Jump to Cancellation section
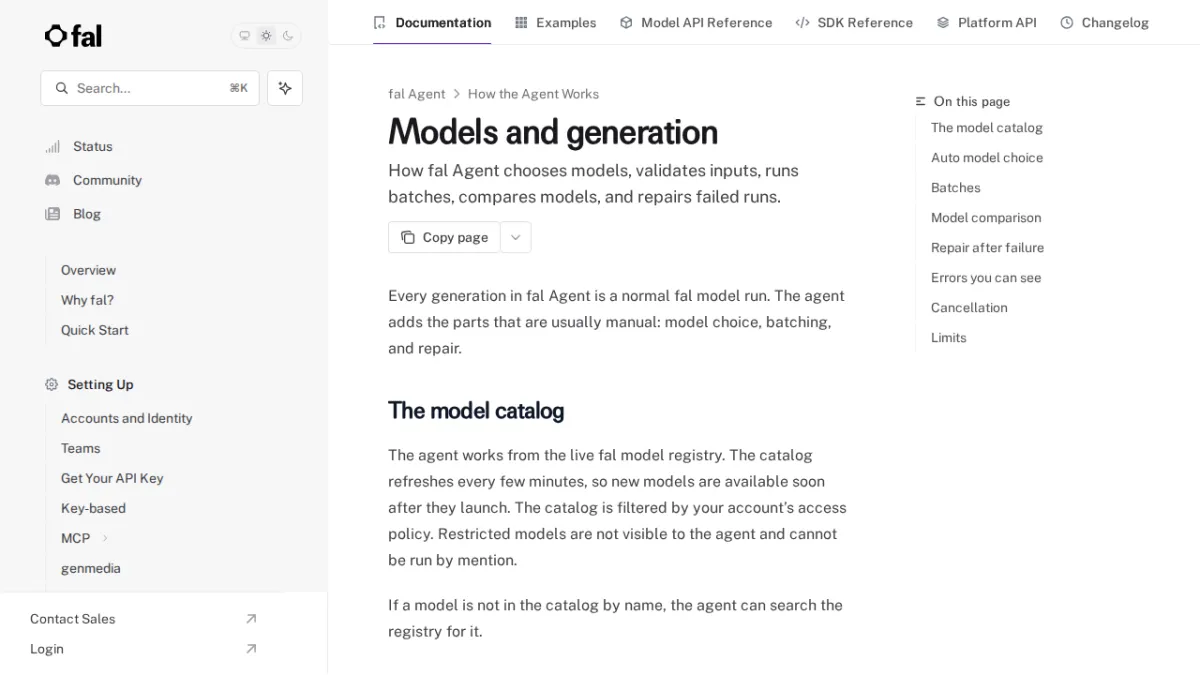Viewport: 1200px width, 675px height. click(x=969, y=308)
